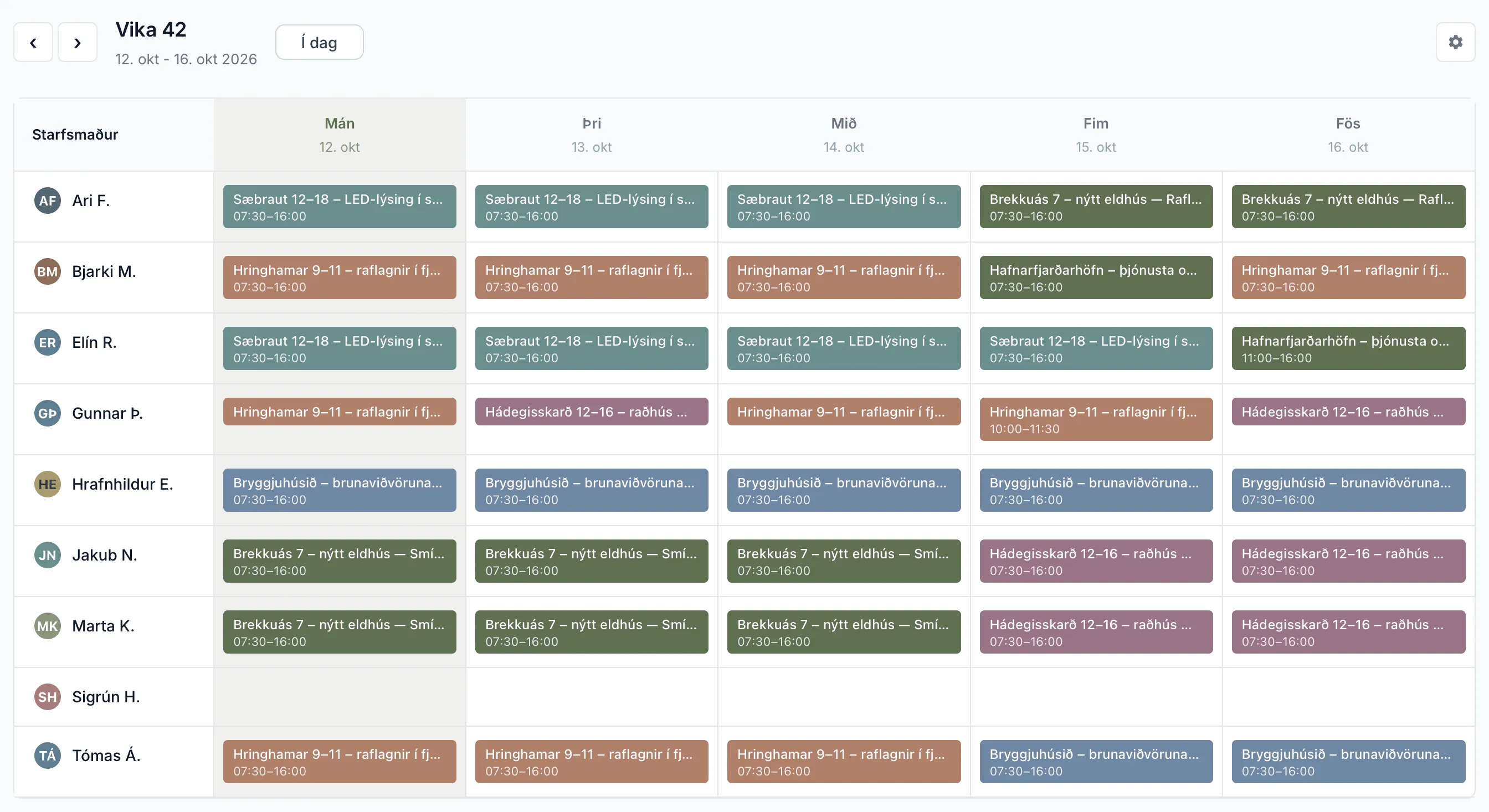Click Hrafnhildur E.'s HE avatar
1489x812 pixels.
pyautogui.click(x=48, y=484)
